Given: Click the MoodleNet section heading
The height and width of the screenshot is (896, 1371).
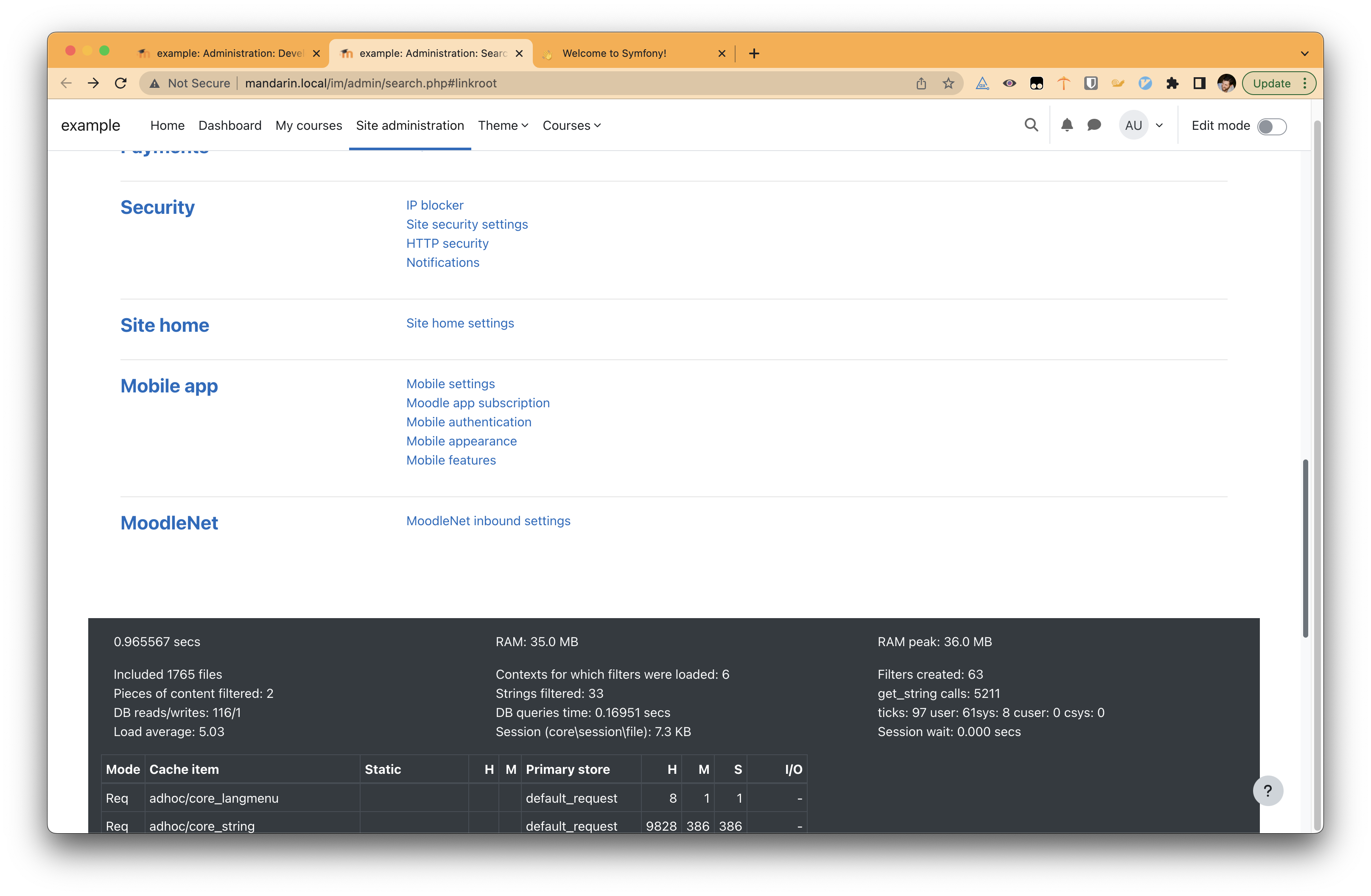Looking at the screenshot, I should 169,523.
